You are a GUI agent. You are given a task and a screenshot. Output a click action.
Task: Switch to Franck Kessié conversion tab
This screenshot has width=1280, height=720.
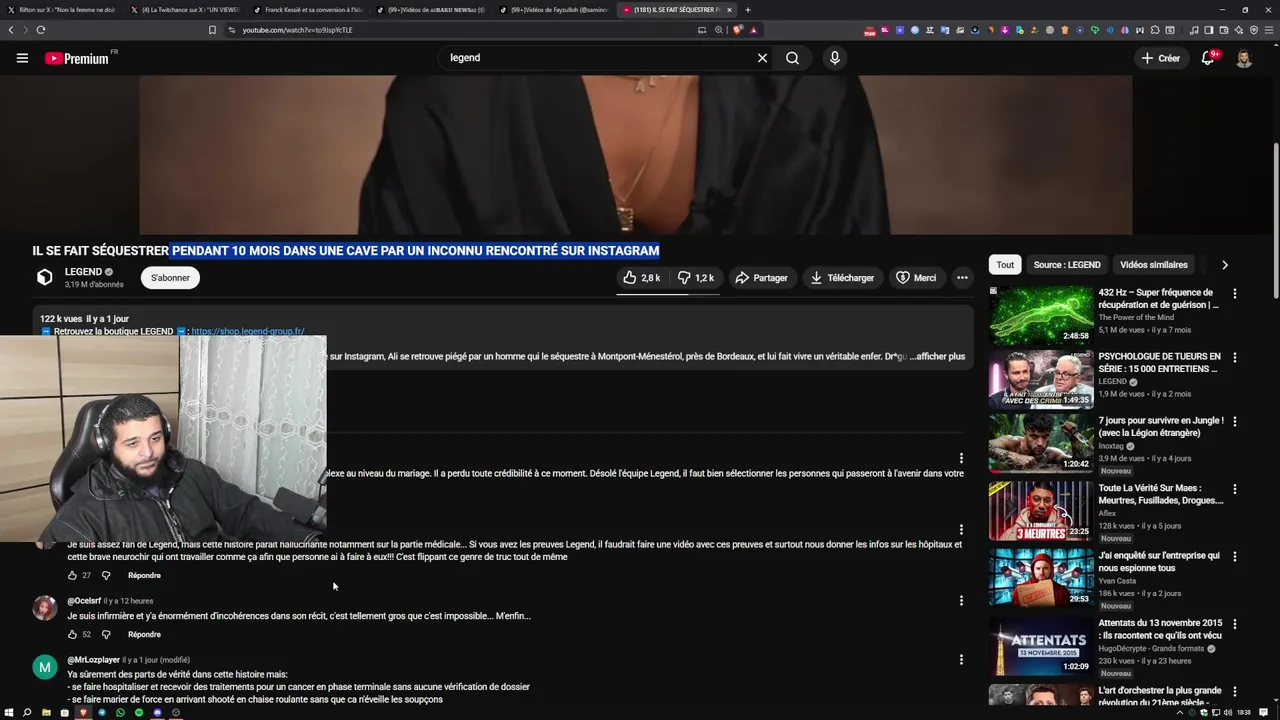pyautogui.click(x=308, y=10)
